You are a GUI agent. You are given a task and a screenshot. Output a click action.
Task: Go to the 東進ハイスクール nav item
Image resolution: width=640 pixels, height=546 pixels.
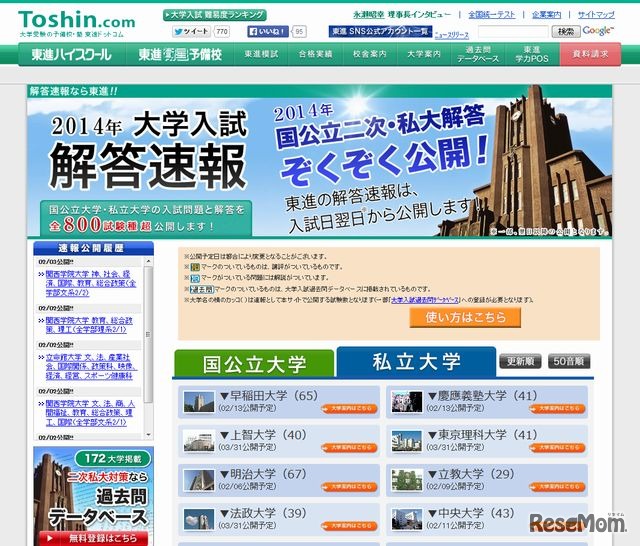click(71, 54)
